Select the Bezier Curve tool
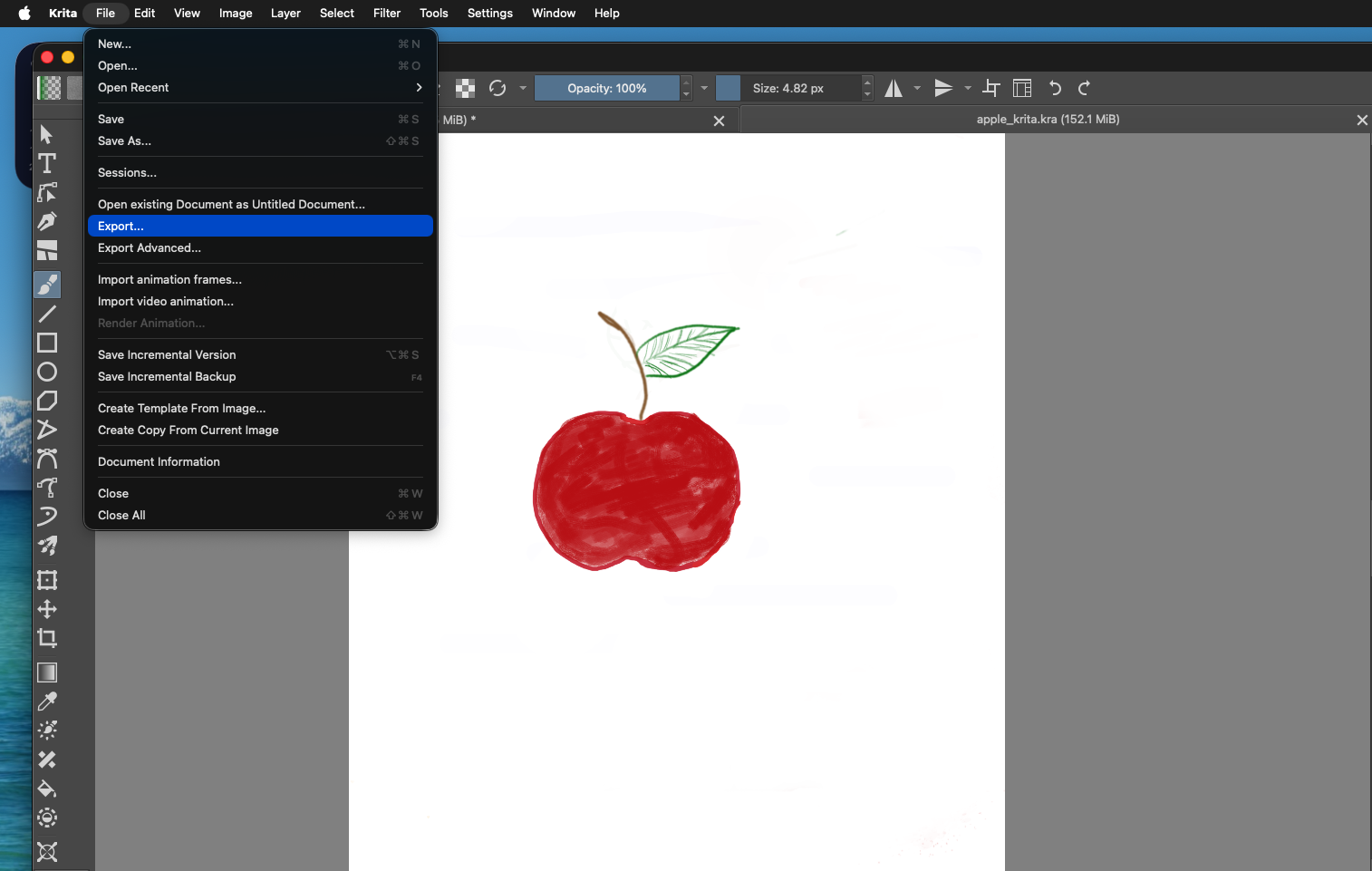 click(47, 460)
